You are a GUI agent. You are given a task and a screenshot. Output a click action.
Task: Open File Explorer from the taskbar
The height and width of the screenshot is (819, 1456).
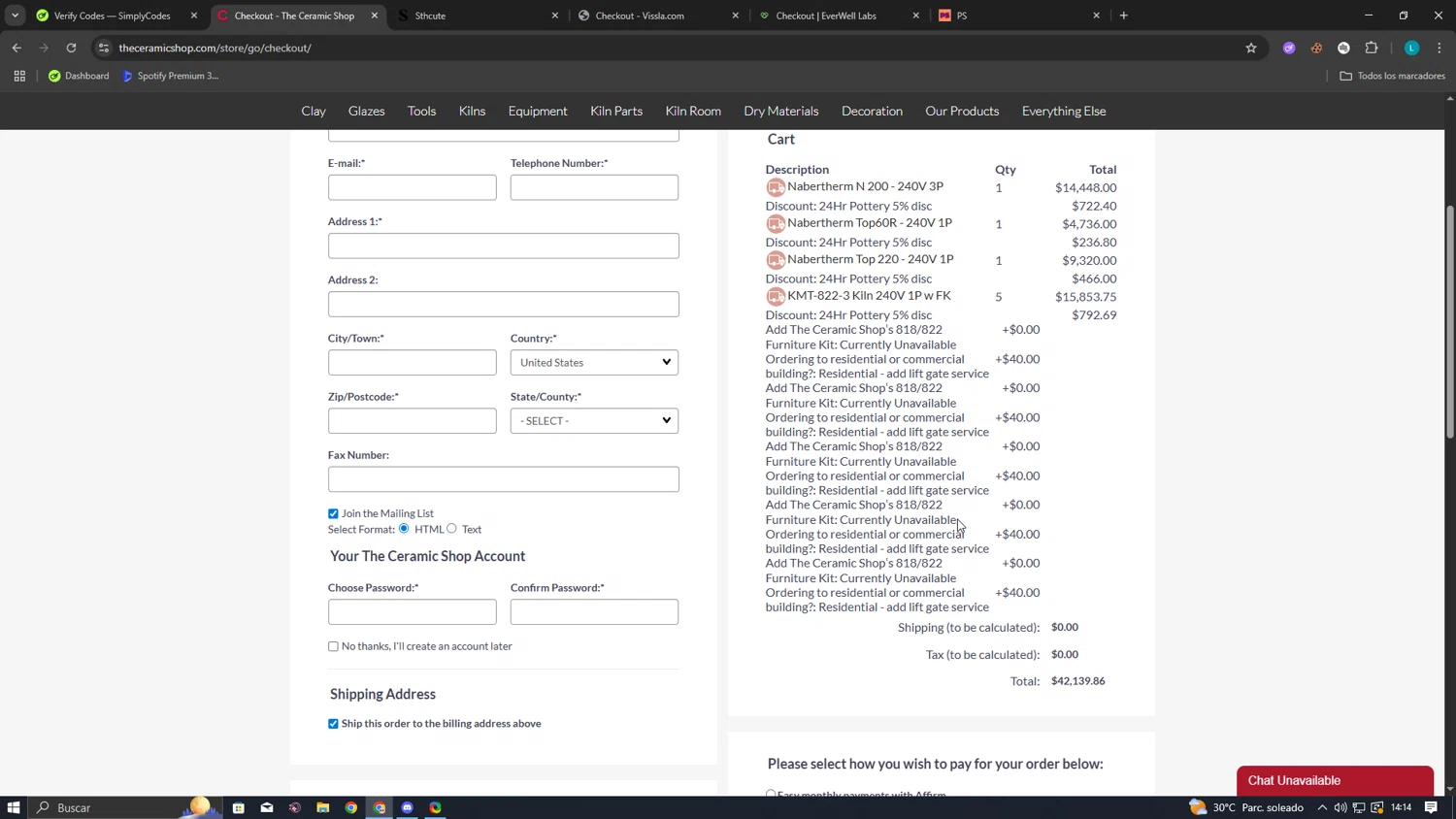323,807
